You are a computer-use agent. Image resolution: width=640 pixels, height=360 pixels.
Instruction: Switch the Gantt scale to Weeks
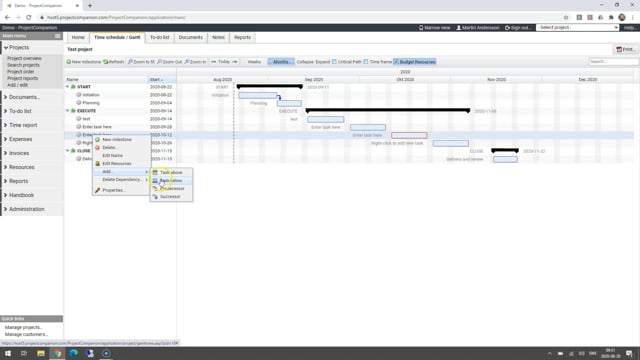pyautogui.click(x=254, y=62)
